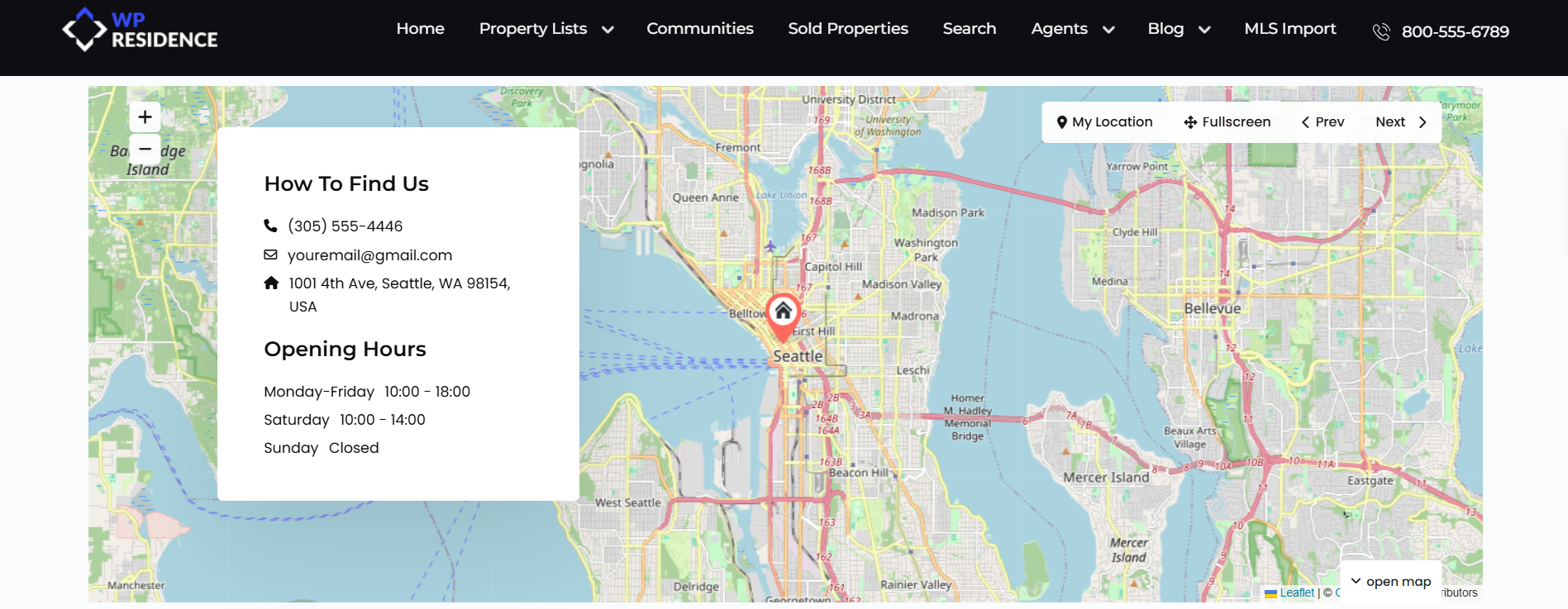The width and height of the screenshot is (1568, 609).
Task: Go to Prev map listing
Action: [1323, 122]
